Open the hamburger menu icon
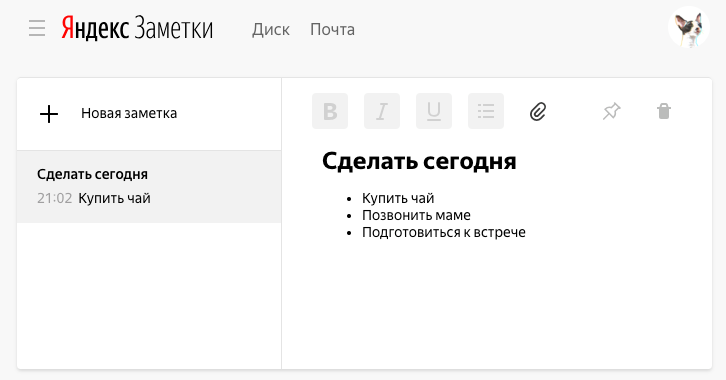Viewport: 726px width, 380px height. point(37,28)
